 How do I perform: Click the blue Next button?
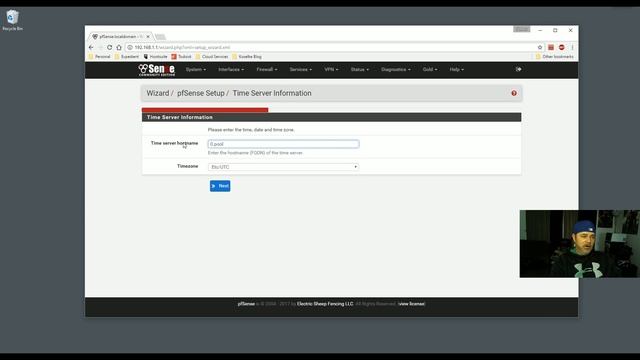(220, 186)
